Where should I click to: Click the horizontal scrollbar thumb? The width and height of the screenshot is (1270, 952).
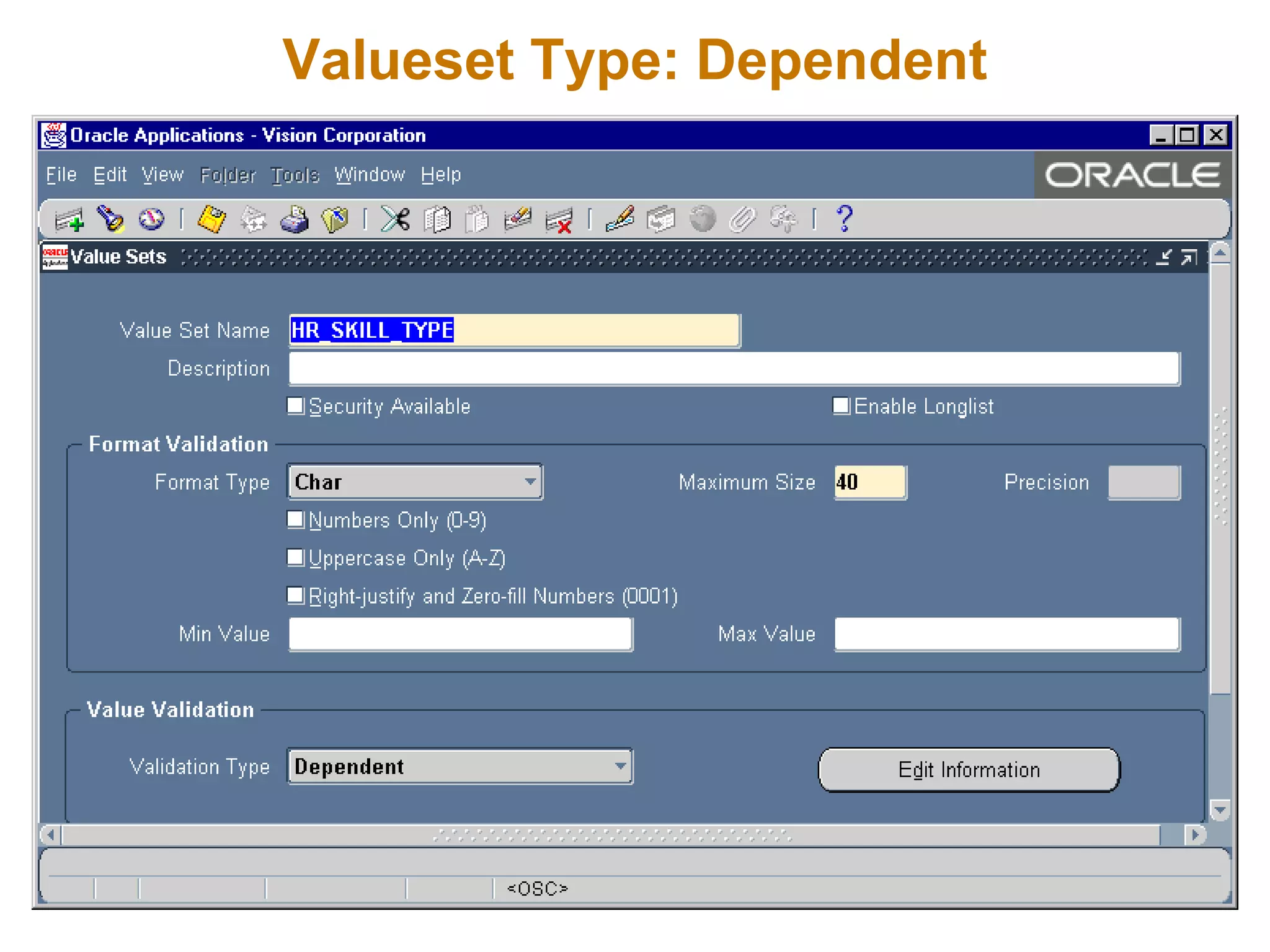coord(611,835)
